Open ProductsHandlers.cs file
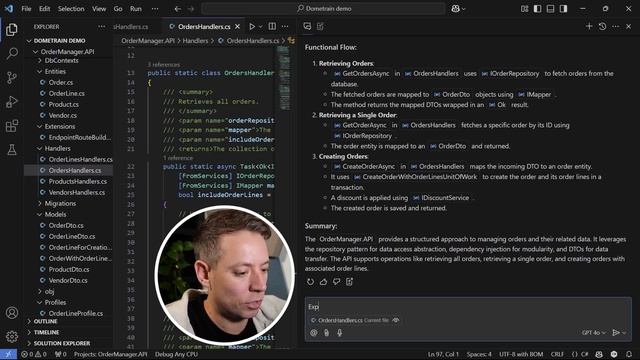The image size is (640, 360). [78, 181]
